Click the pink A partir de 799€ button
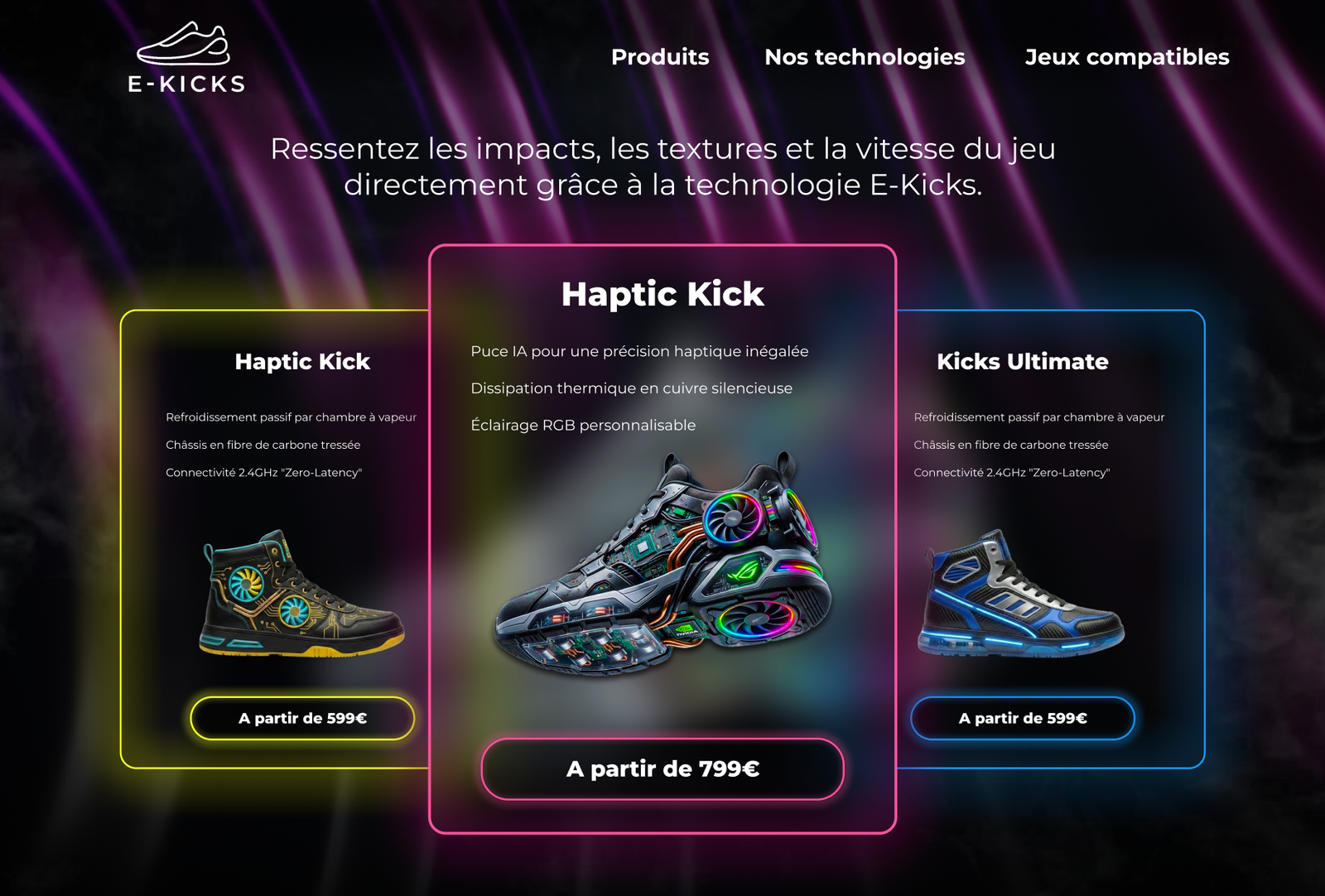 [x=662, y=769]
